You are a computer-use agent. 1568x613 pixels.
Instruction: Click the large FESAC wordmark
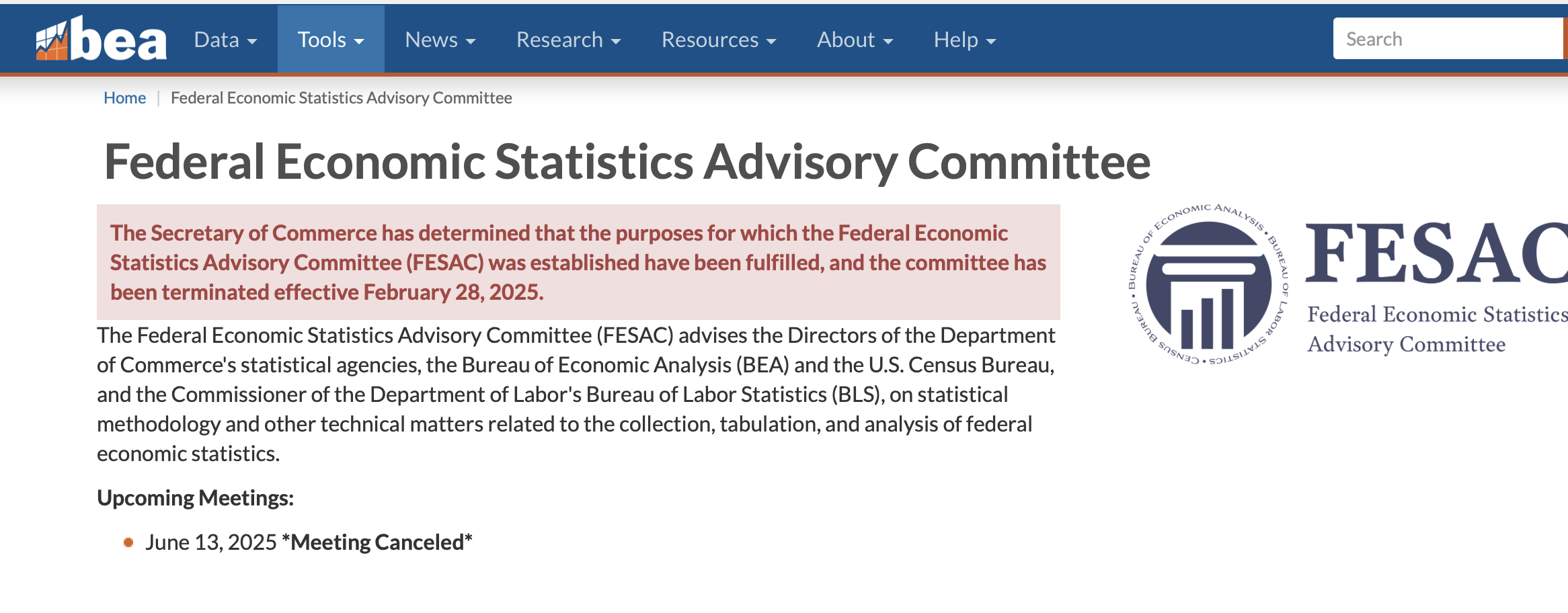point(1436,254)
